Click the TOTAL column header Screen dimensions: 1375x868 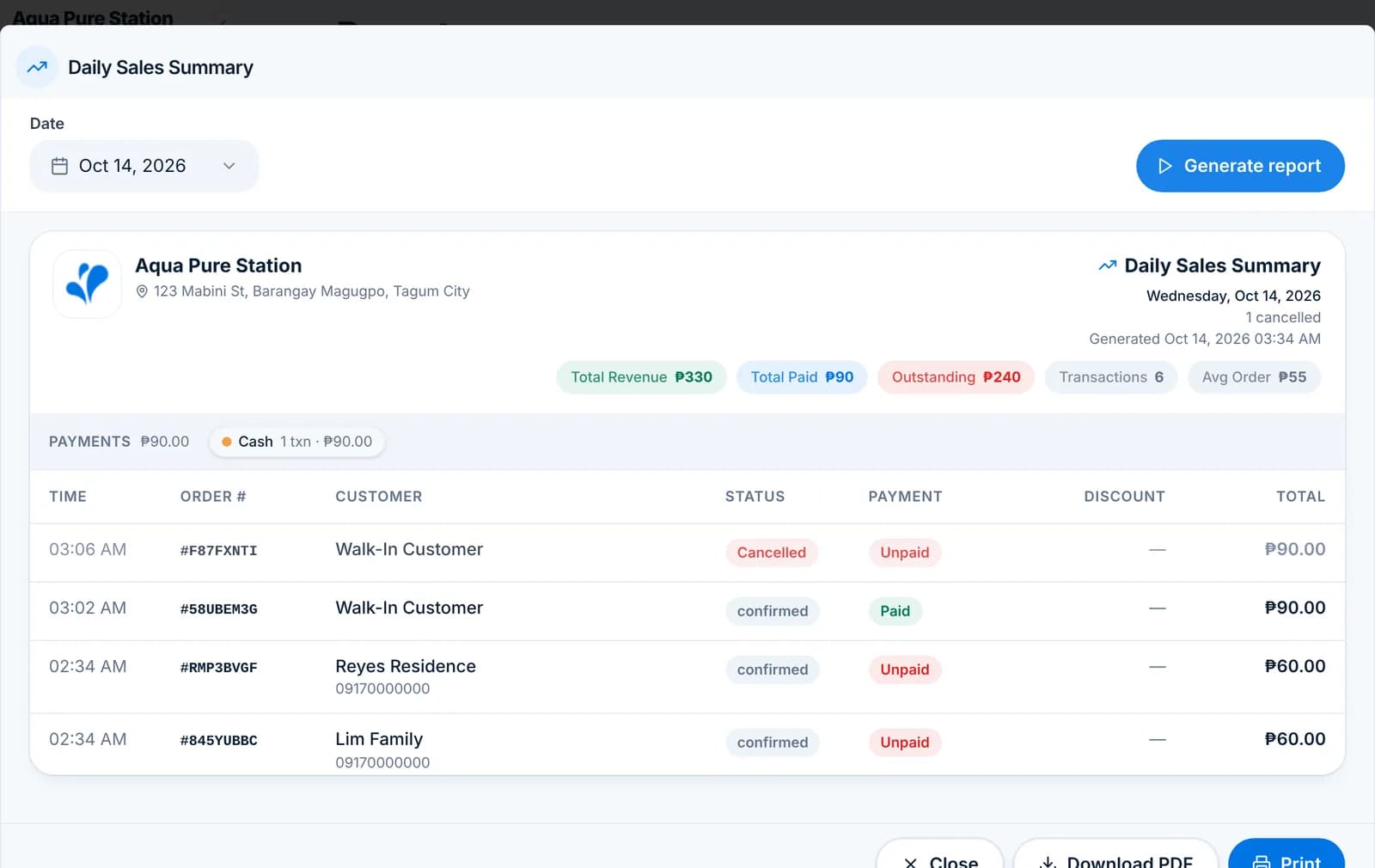pyautogui.click(x=1300, y=497)
